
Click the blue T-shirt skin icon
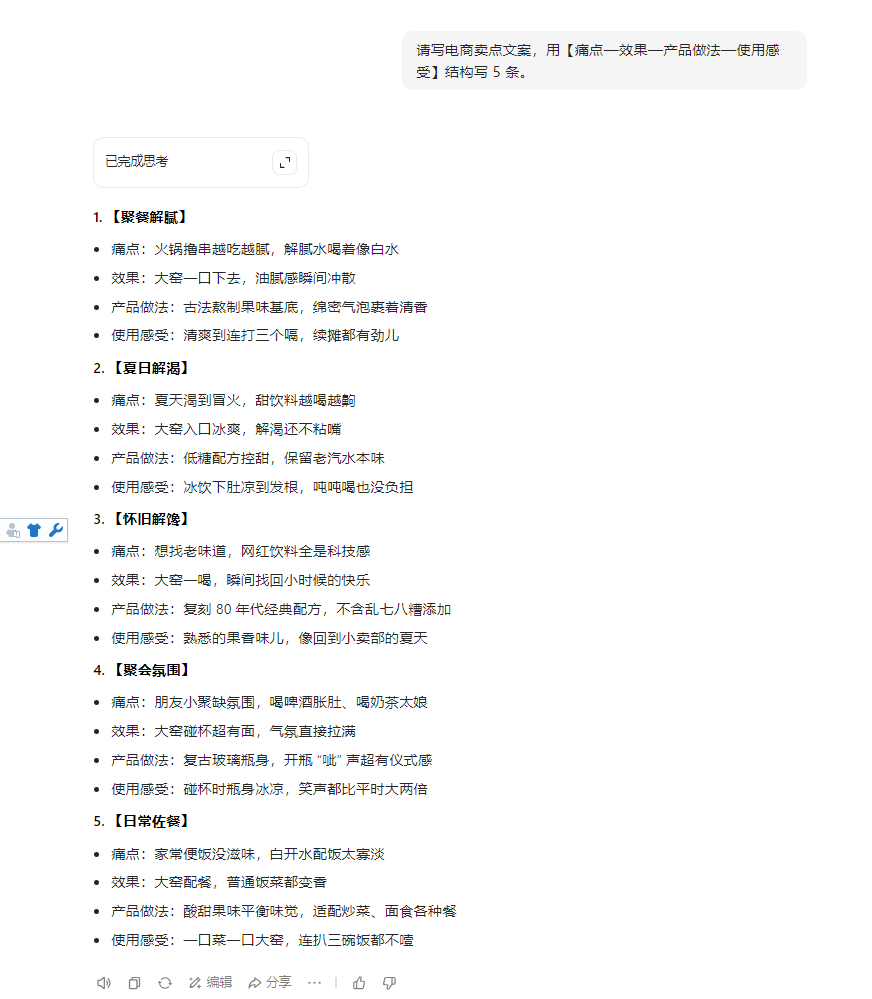(x=34, y=531)
